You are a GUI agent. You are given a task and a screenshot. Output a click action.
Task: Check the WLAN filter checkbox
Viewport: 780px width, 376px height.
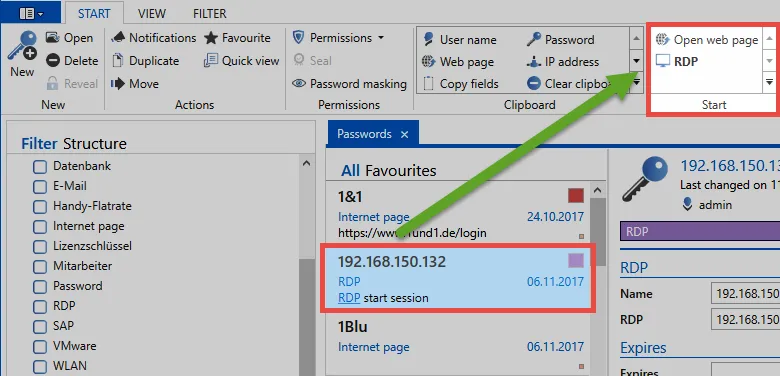(40, 367)
